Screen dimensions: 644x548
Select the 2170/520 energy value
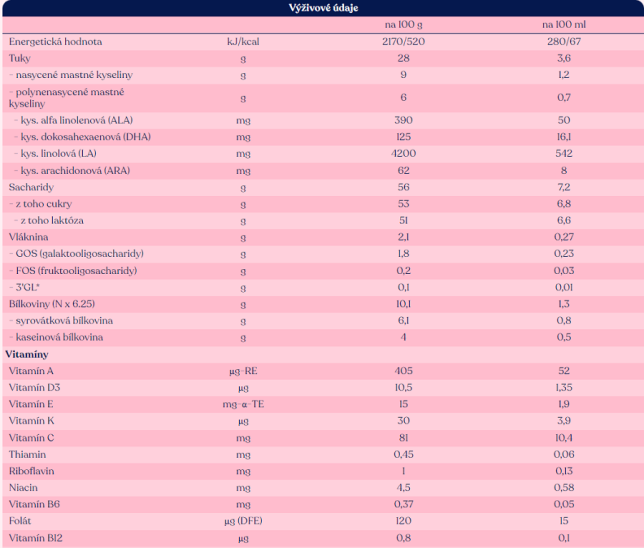tap(406, 42)
